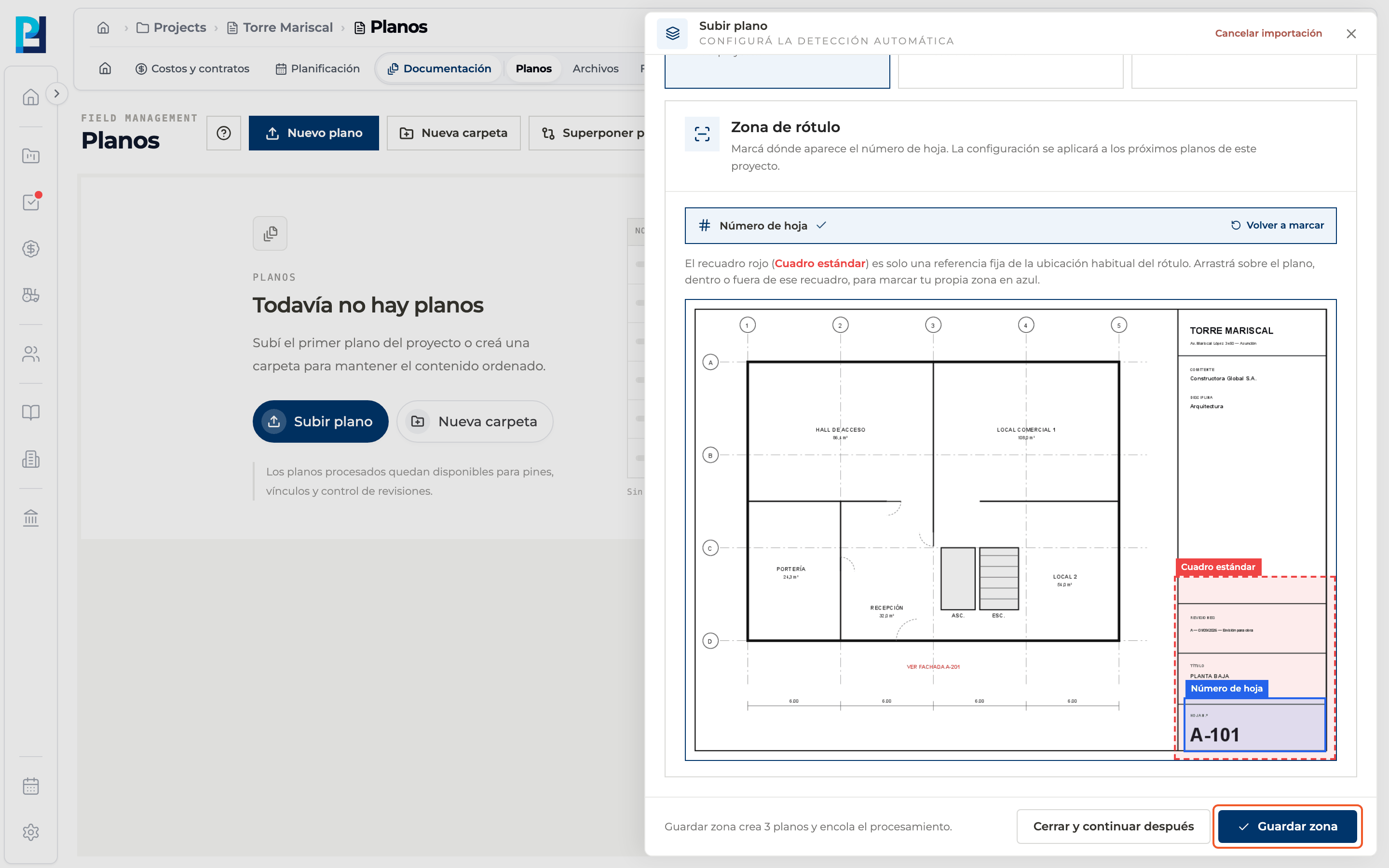Open the settings gear icon in sidebar
Image resolution: width=1389 pixels, height=868 pixels.
(30, 832)
